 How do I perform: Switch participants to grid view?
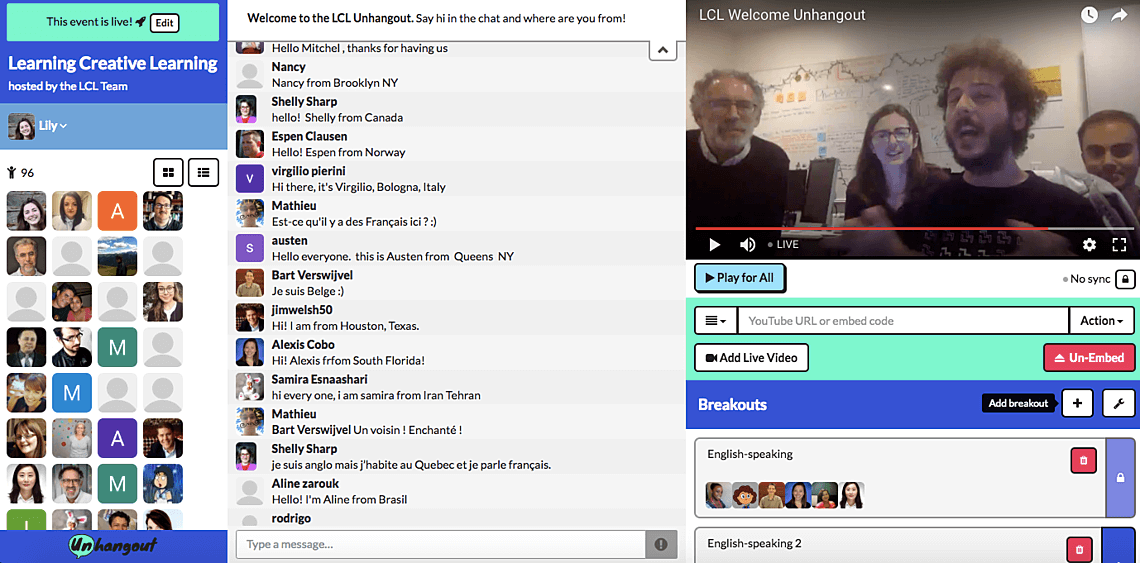tap(168, 172)
